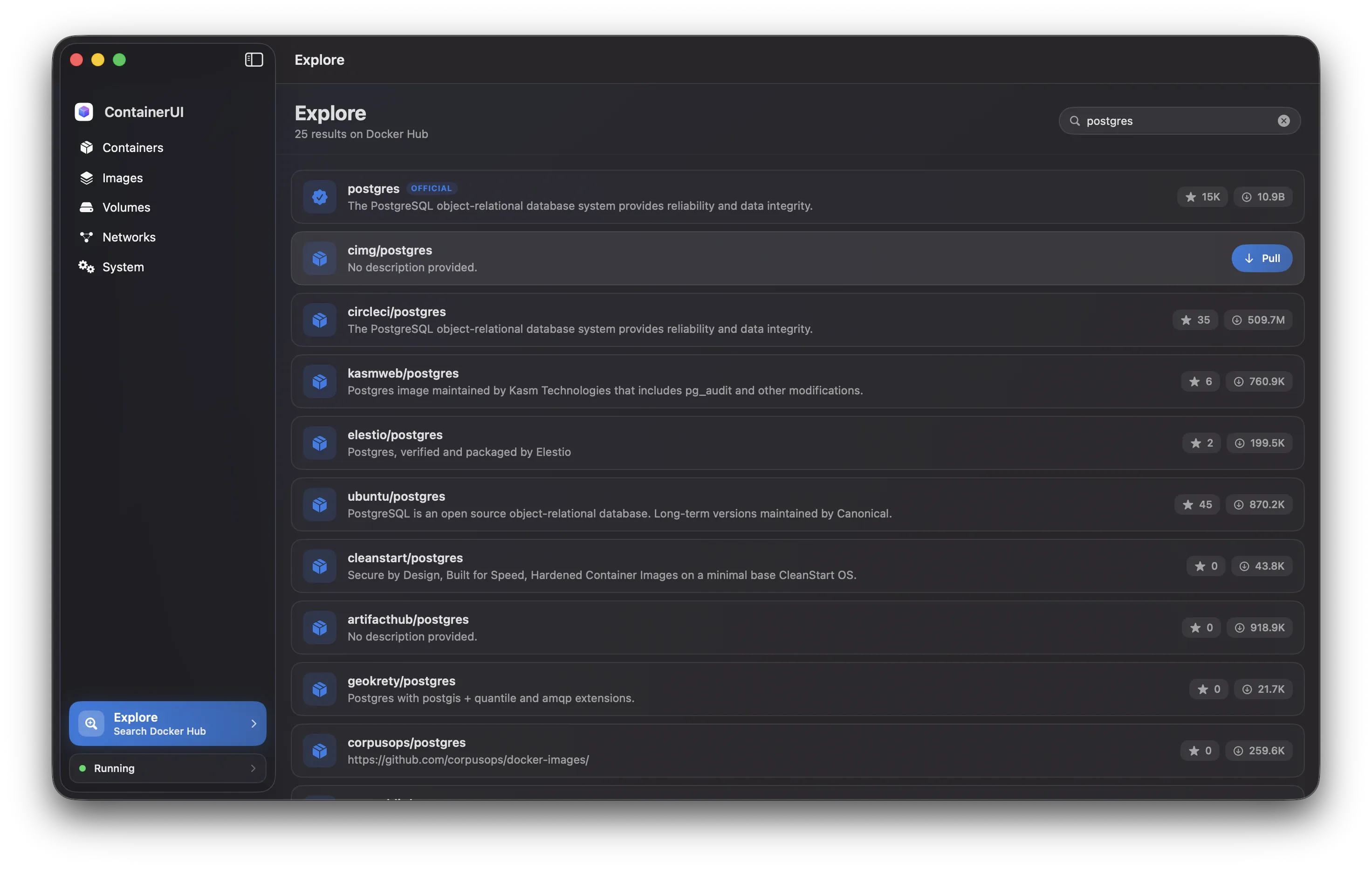Select the corpusops/postgres result
Viewport: 1372px width, 869px height.
(797, 751)
